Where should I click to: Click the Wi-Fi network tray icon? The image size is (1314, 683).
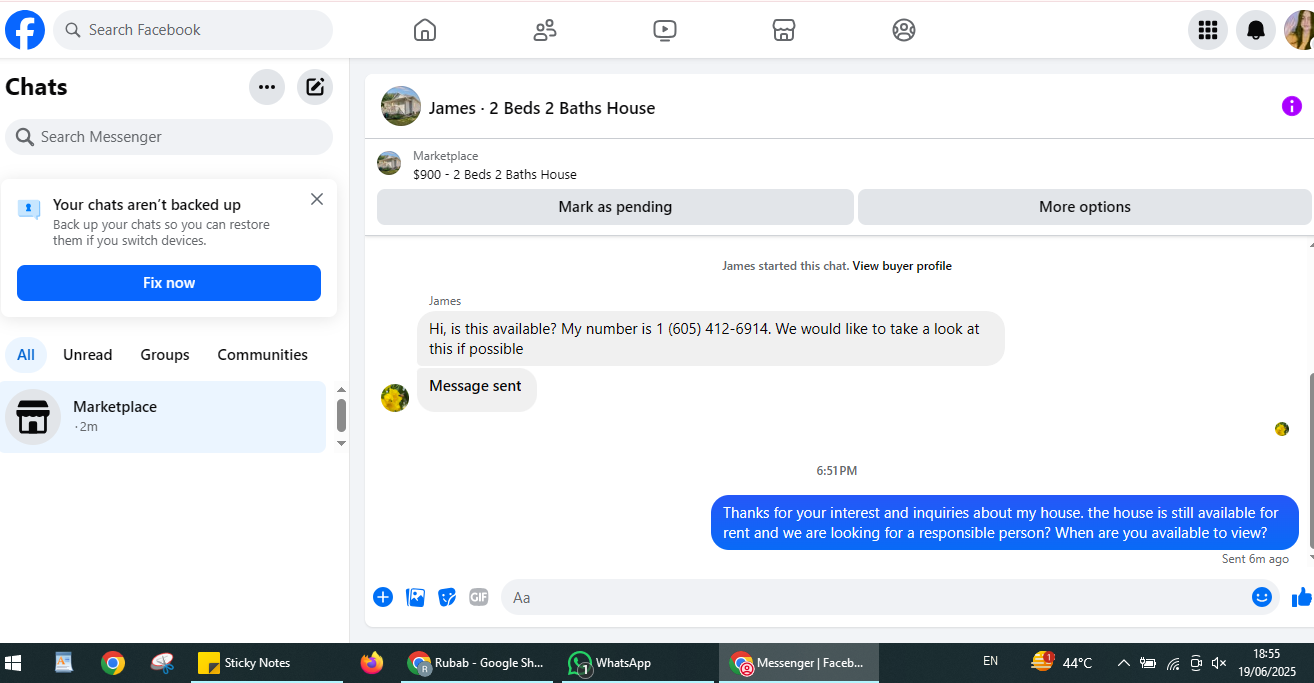click(1172, 663)
